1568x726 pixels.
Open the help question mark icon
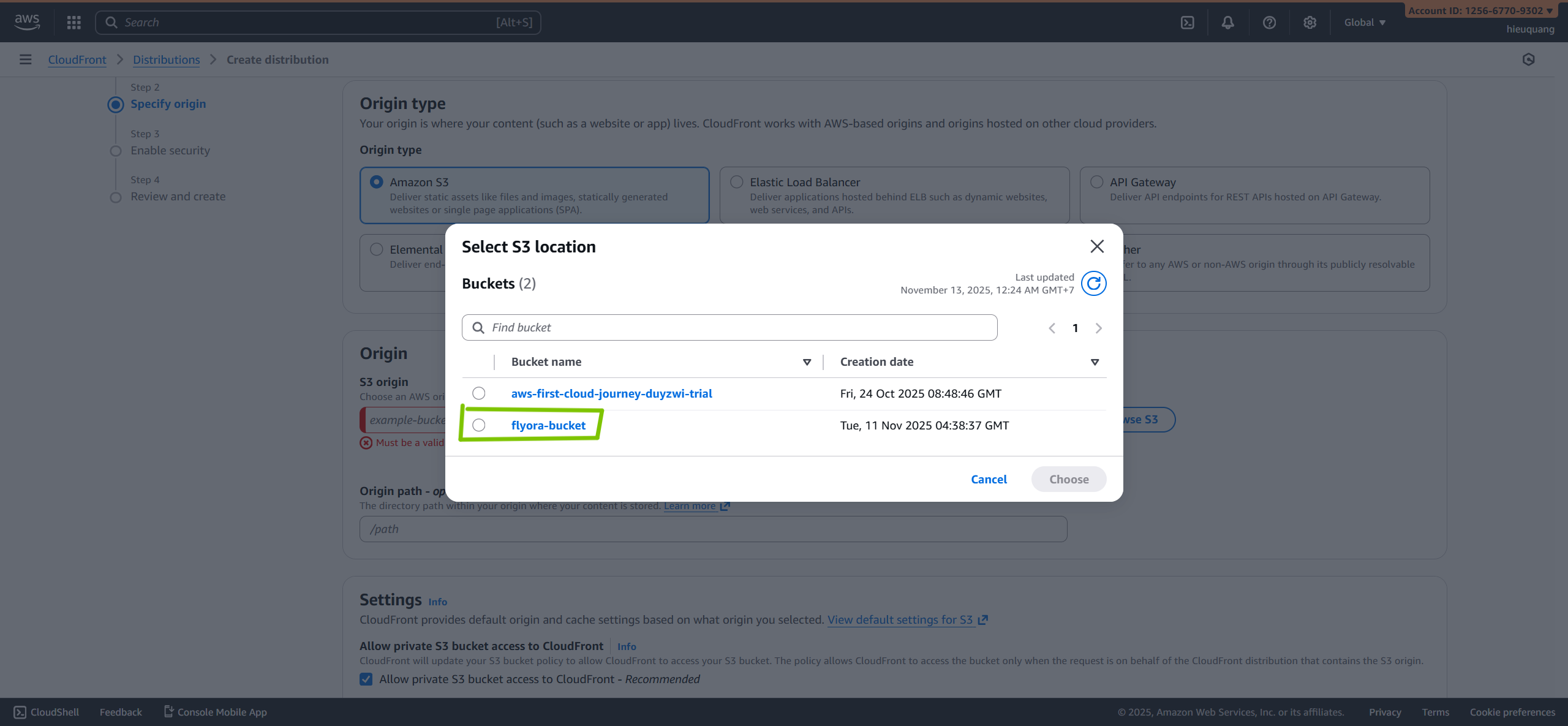coord(1269,23)
